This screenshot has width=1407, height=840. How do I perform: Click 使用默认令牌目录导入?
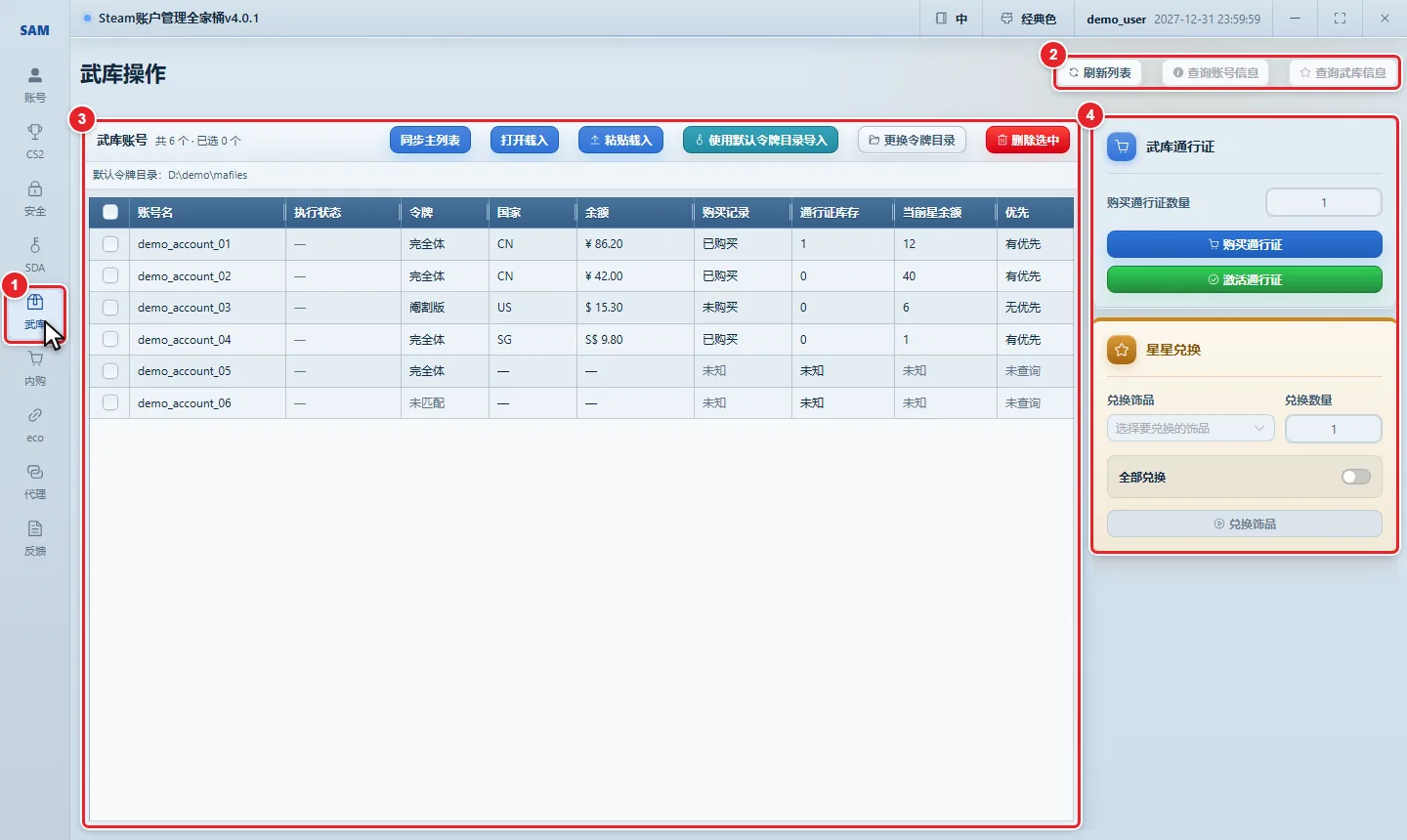tap(761, 140)
